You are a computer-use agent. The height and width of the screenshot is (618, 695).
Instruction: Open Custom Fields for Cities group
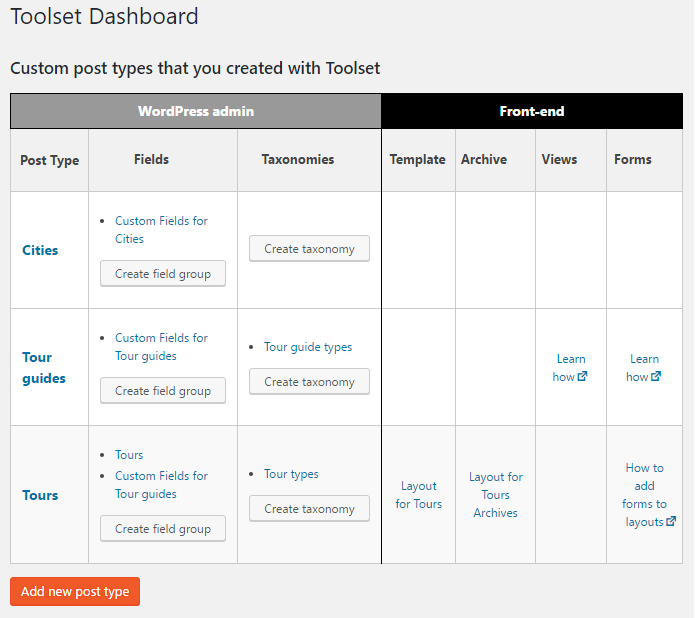161,230
